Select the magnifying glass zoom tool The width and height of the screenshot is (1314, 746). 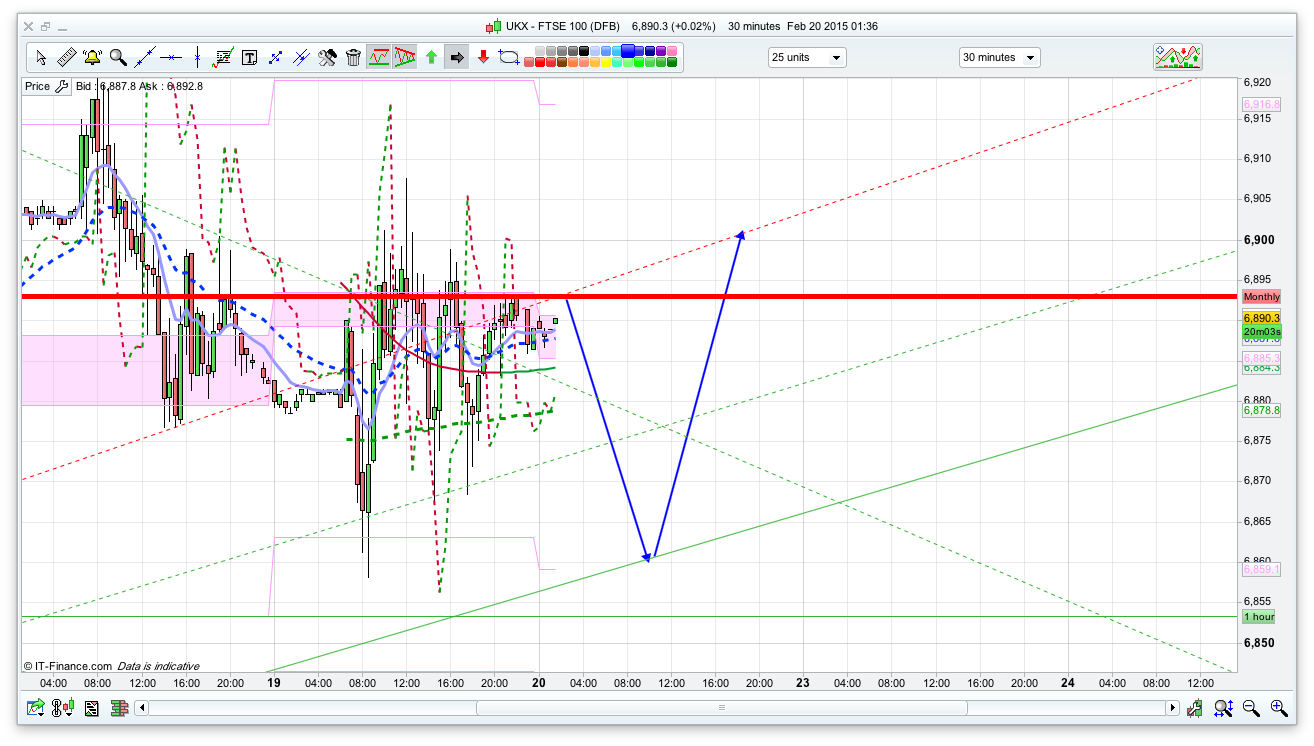(x=118, y=57)
